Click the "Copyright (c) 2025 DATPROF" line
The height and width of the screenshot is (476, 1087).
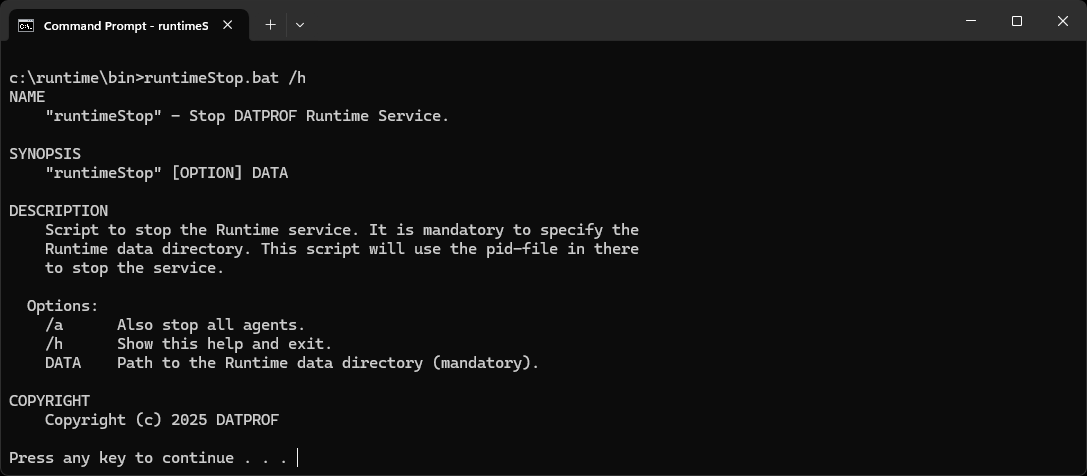(162, 420)
